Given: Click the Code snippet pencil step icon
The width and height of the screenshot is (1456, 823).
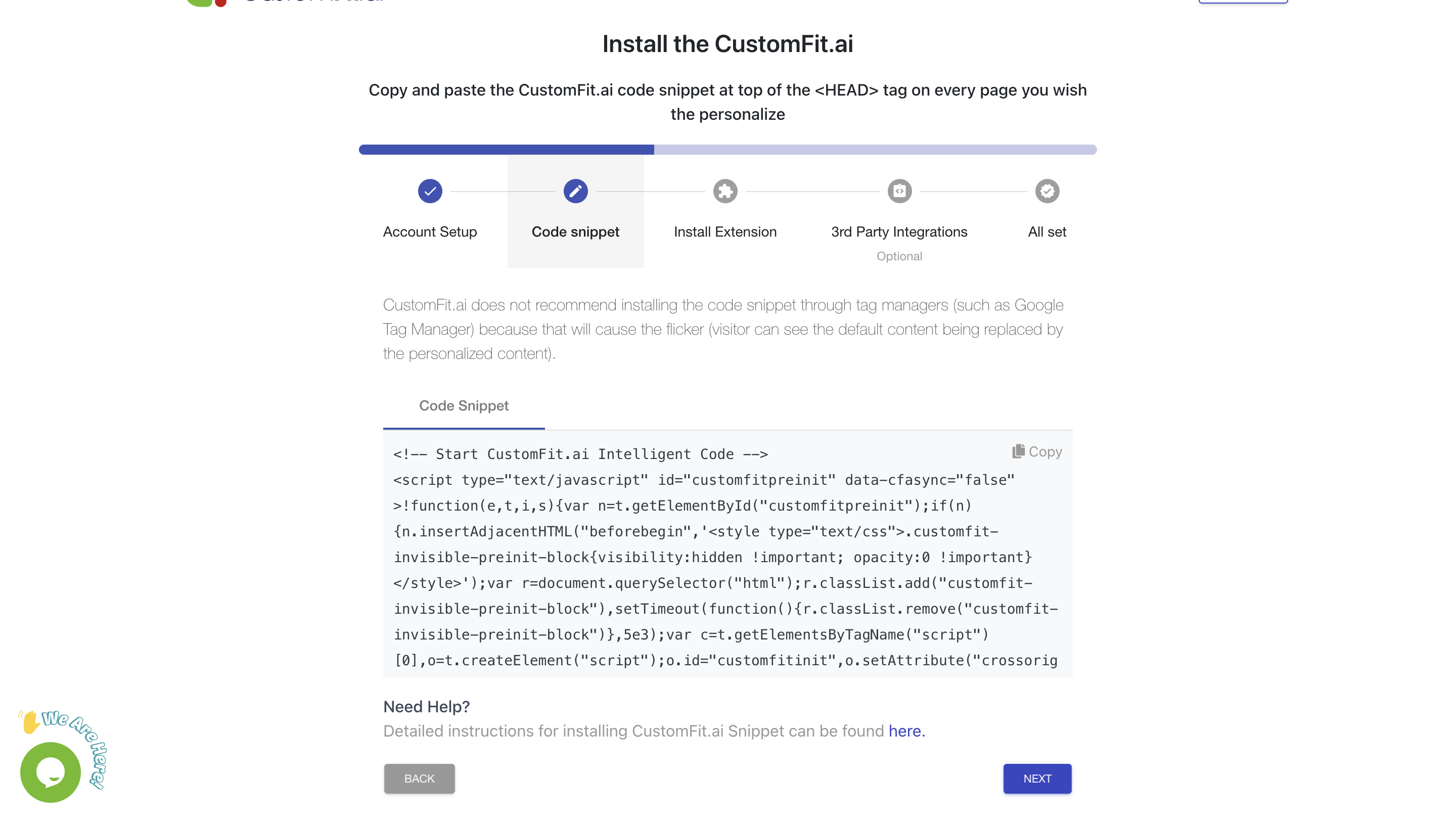Looking at the screenshot, I should [x=575, y=191].
